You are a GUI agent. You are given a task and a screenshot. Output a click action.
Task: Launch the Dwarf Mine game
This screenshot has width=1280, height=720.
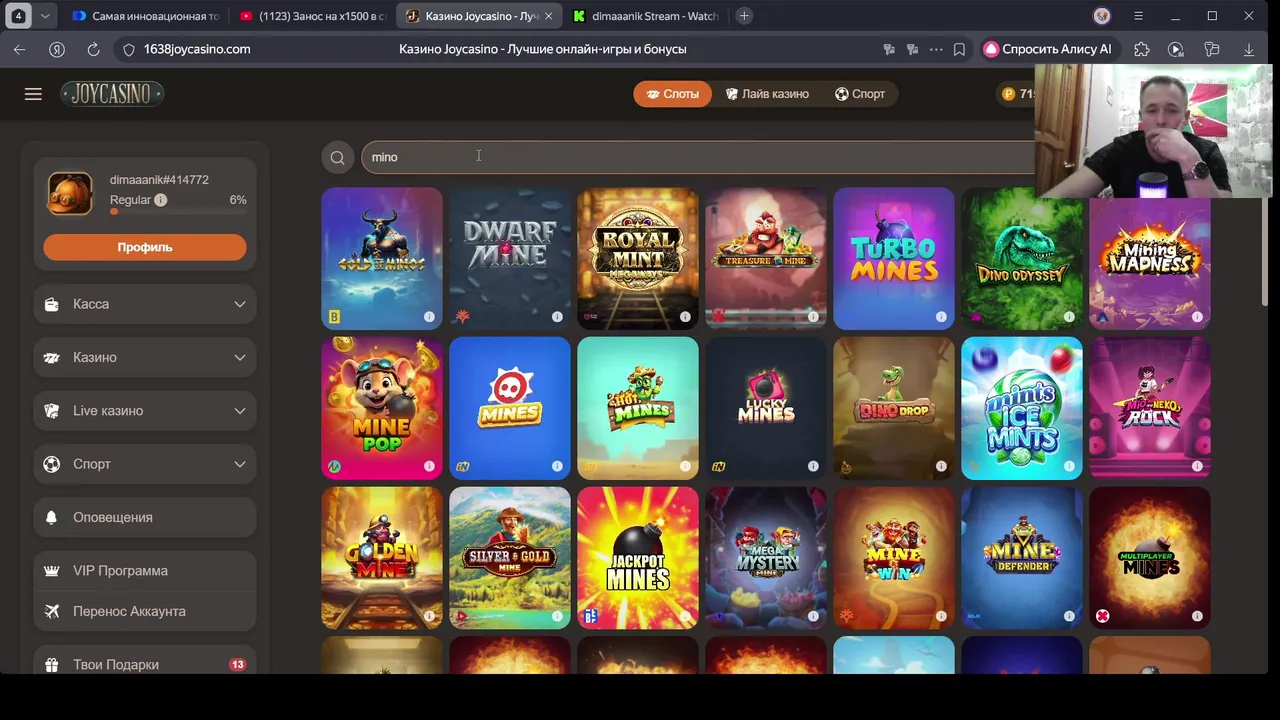click(x=510, y=258)
